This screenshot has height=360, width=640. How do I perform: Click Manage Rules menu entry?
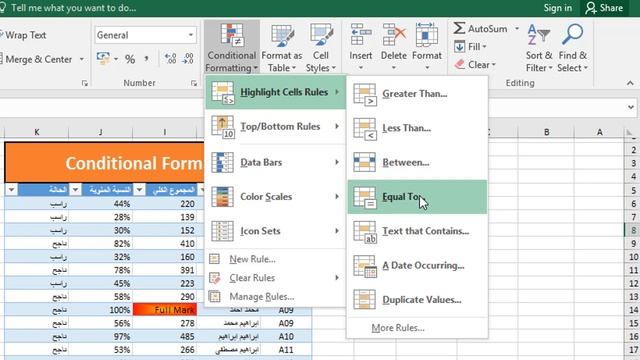click(276, 296)
